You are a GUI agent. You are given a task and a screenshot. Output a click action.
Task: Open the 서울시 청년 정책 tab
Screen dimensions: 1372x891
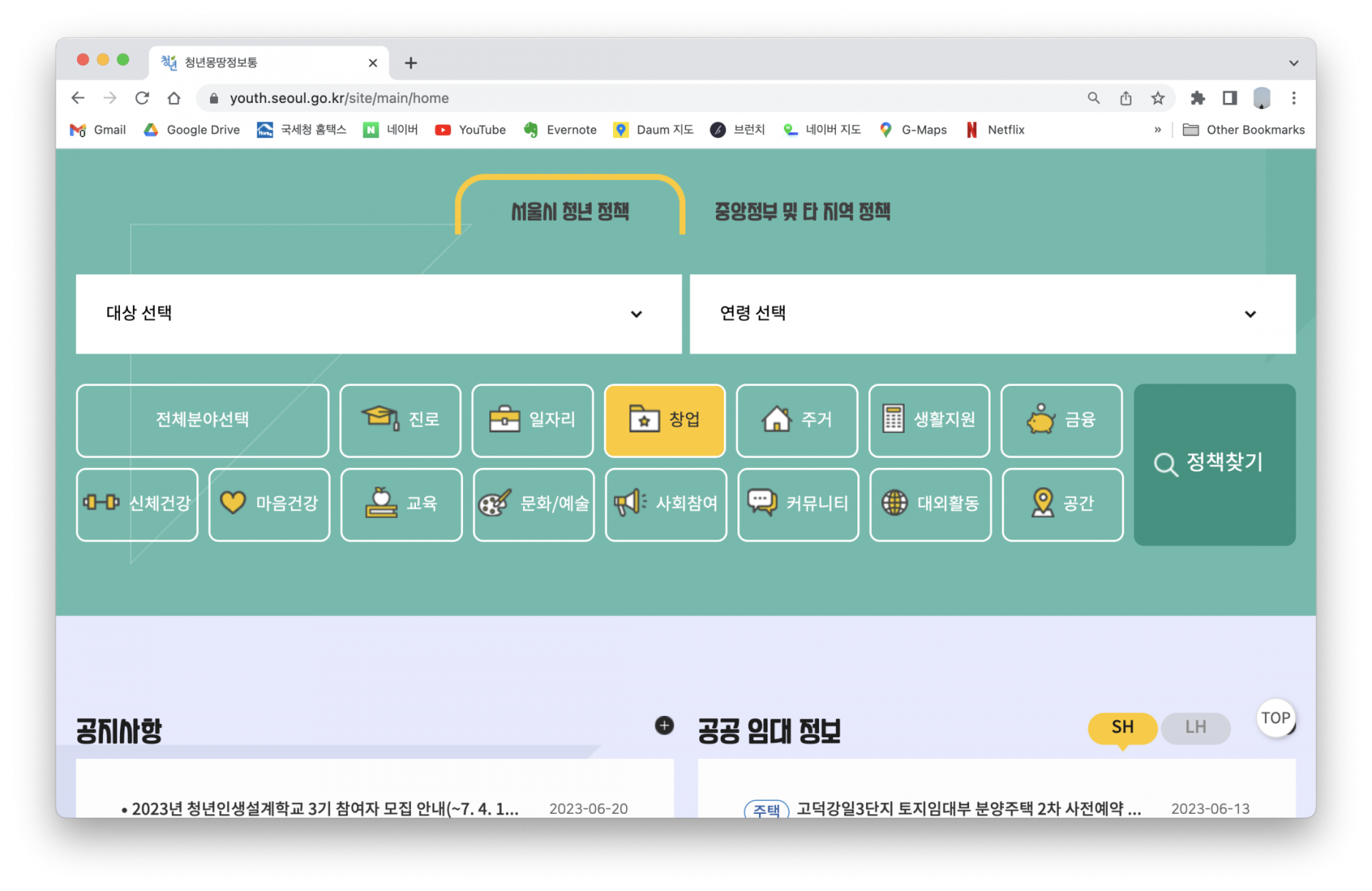point(570,211)
